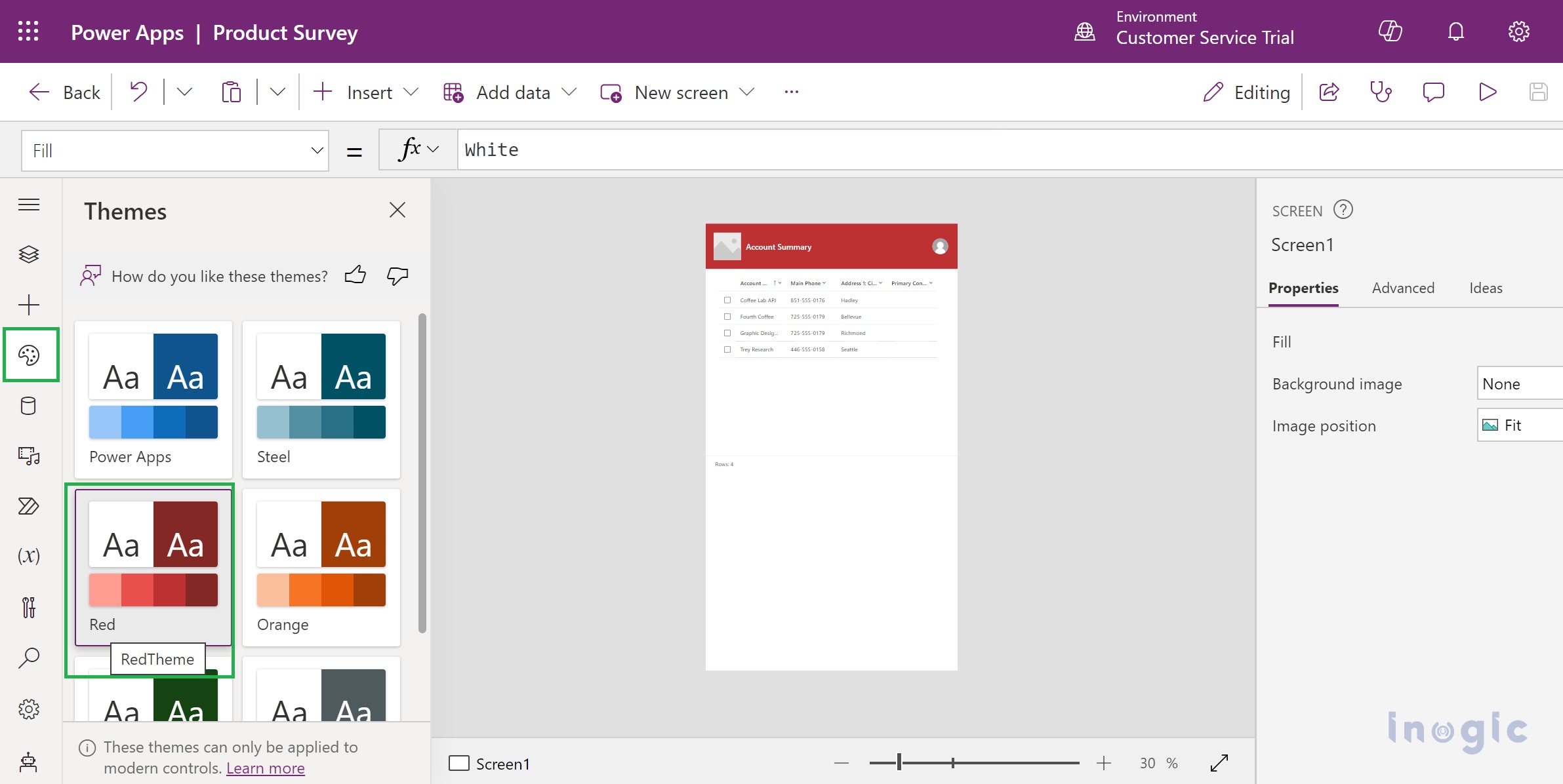Image resolution: width=1563 pixels, height=784 pixels.
Task: Switch to the Advanced tab in properties
Action: coord(1402,288)
